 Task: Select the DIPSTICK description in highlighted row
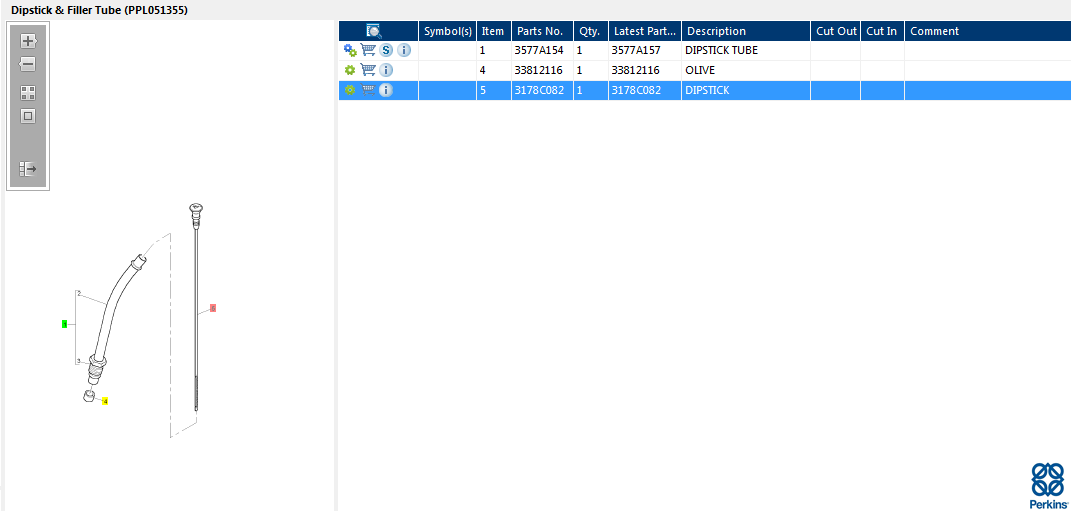tap(746, 90)
